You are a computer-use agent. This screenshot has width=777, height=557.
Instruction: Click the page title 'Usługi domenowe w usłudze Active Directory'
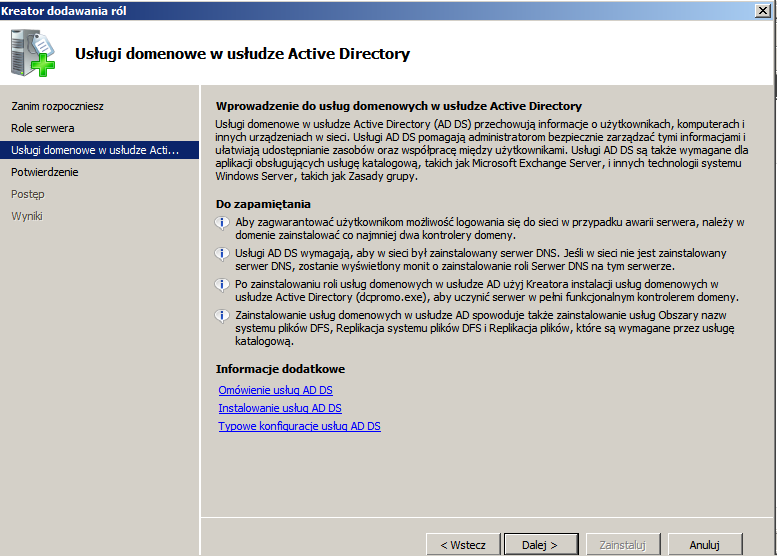tap(242, 54)
